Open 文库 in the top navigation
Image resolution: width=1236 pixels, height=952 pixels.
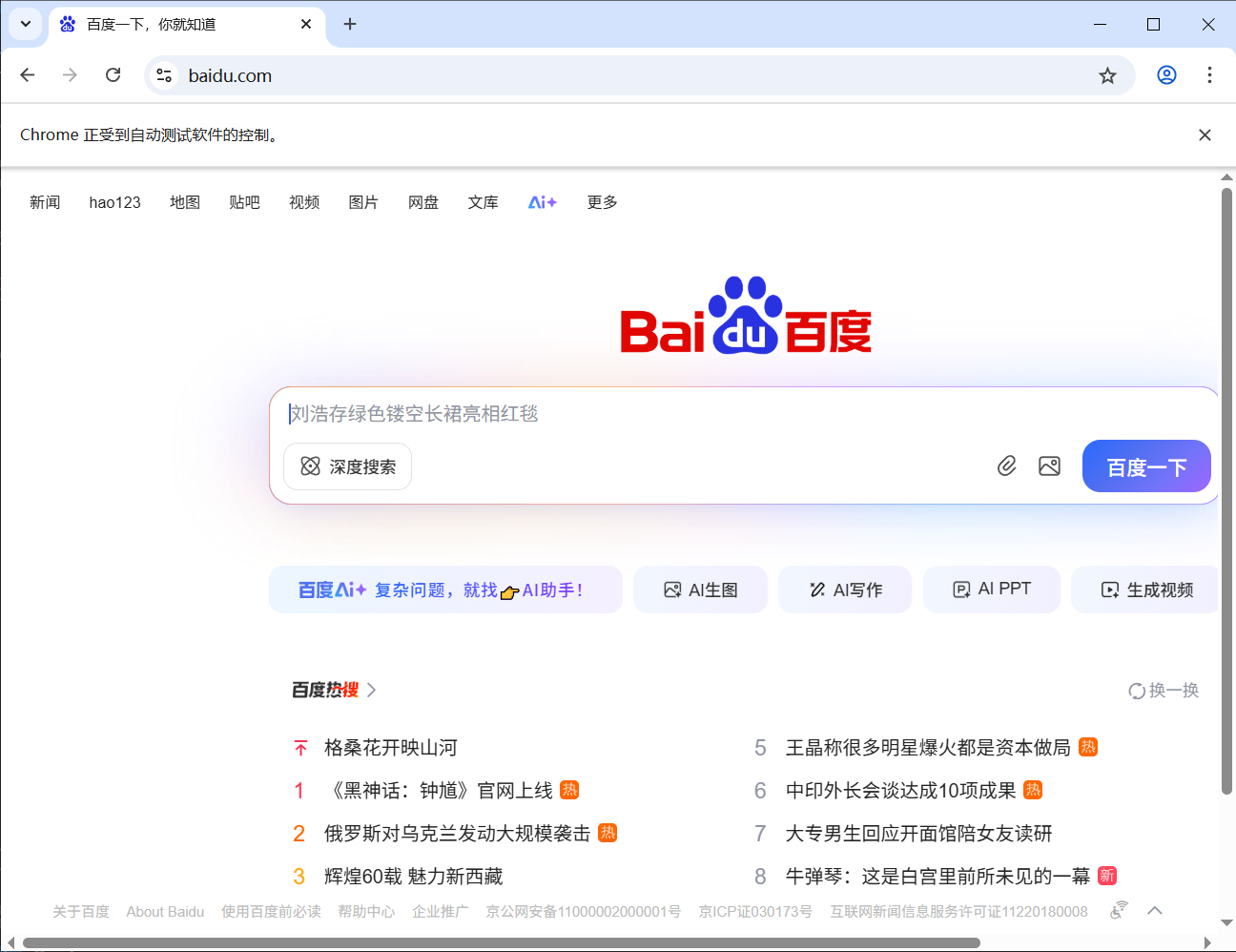click(x=483, y=202)
